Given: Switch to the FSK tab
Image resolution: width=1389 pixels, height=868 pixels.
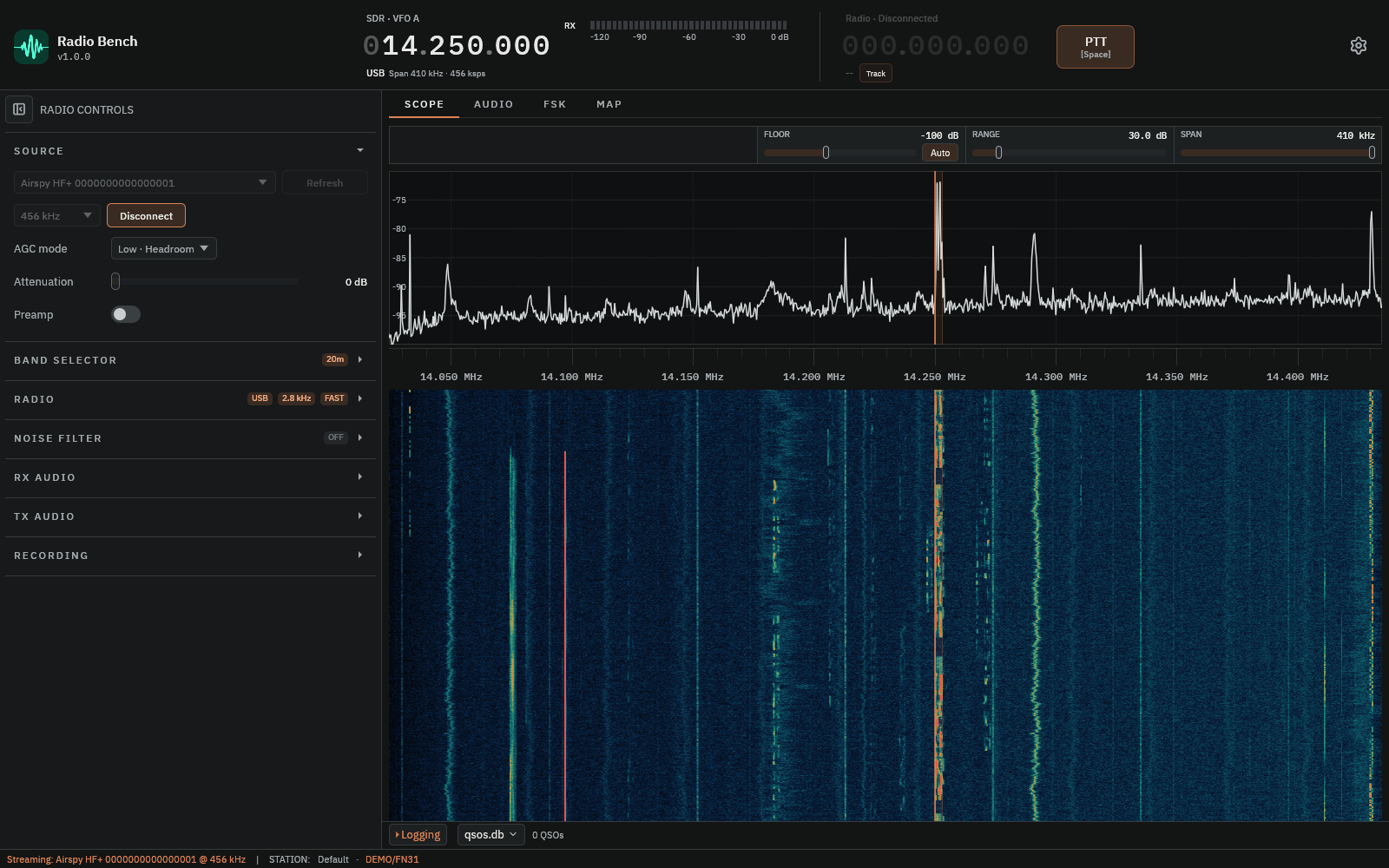Looking at the screenshot, I should 555,104.
